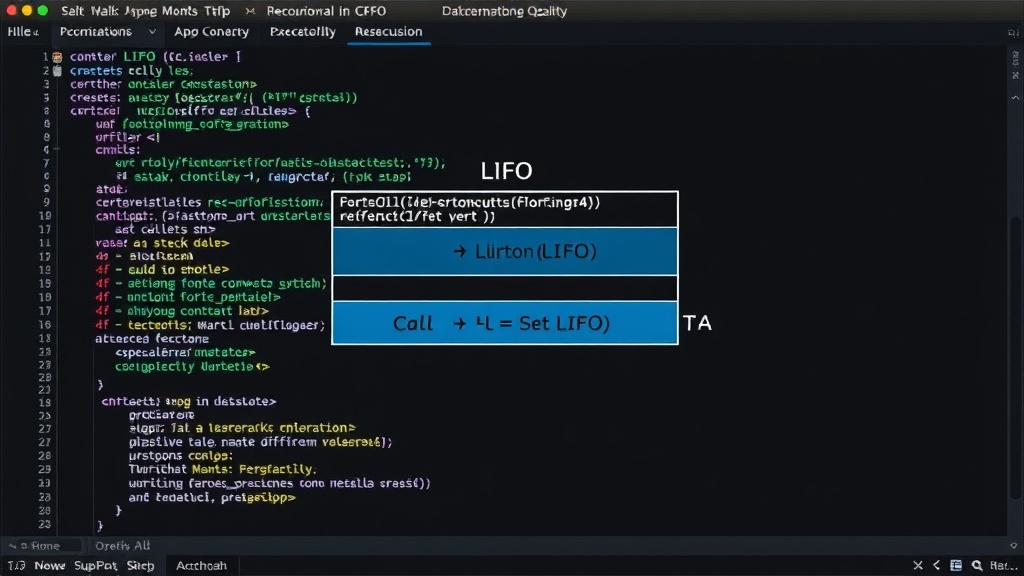Click code line 'cmitls:'

(x=118, y=150)
